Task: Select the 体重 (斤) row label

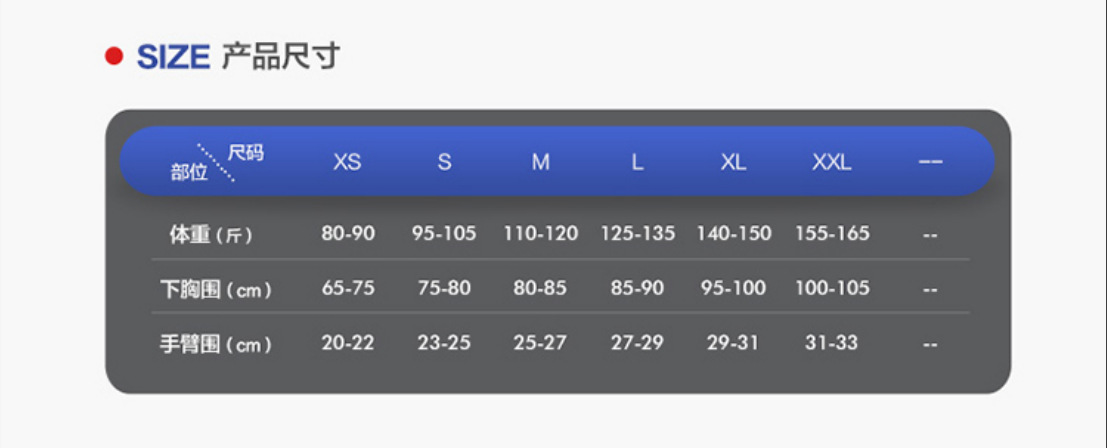Action: (x=210, y=235)
